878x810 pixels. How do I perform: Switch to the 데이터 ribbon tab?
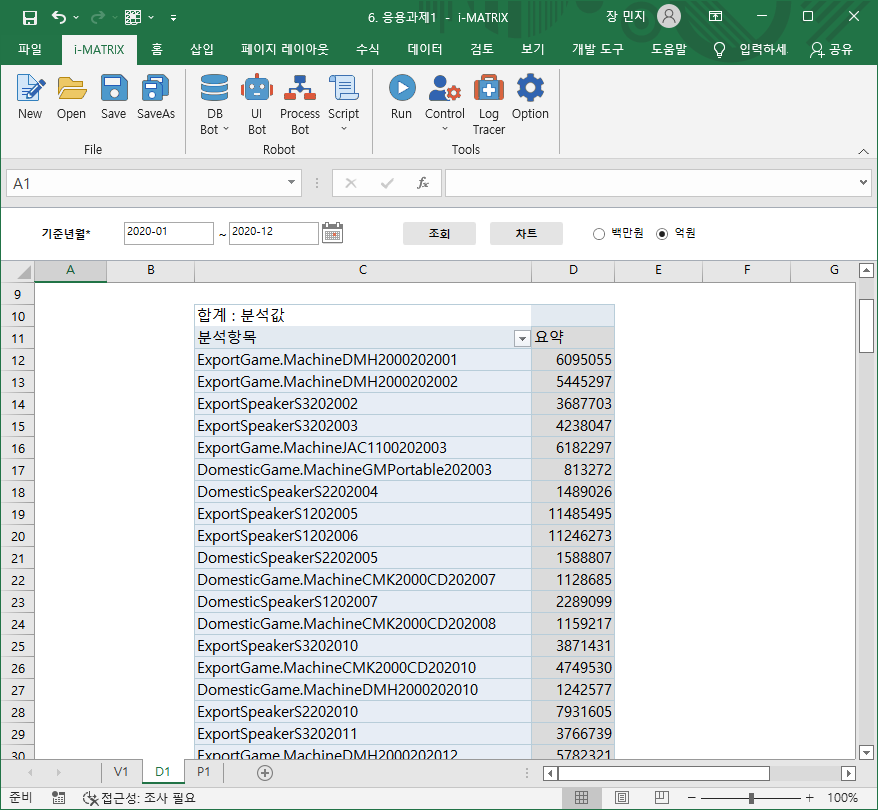pyautogui.click(x=425, y=49)
